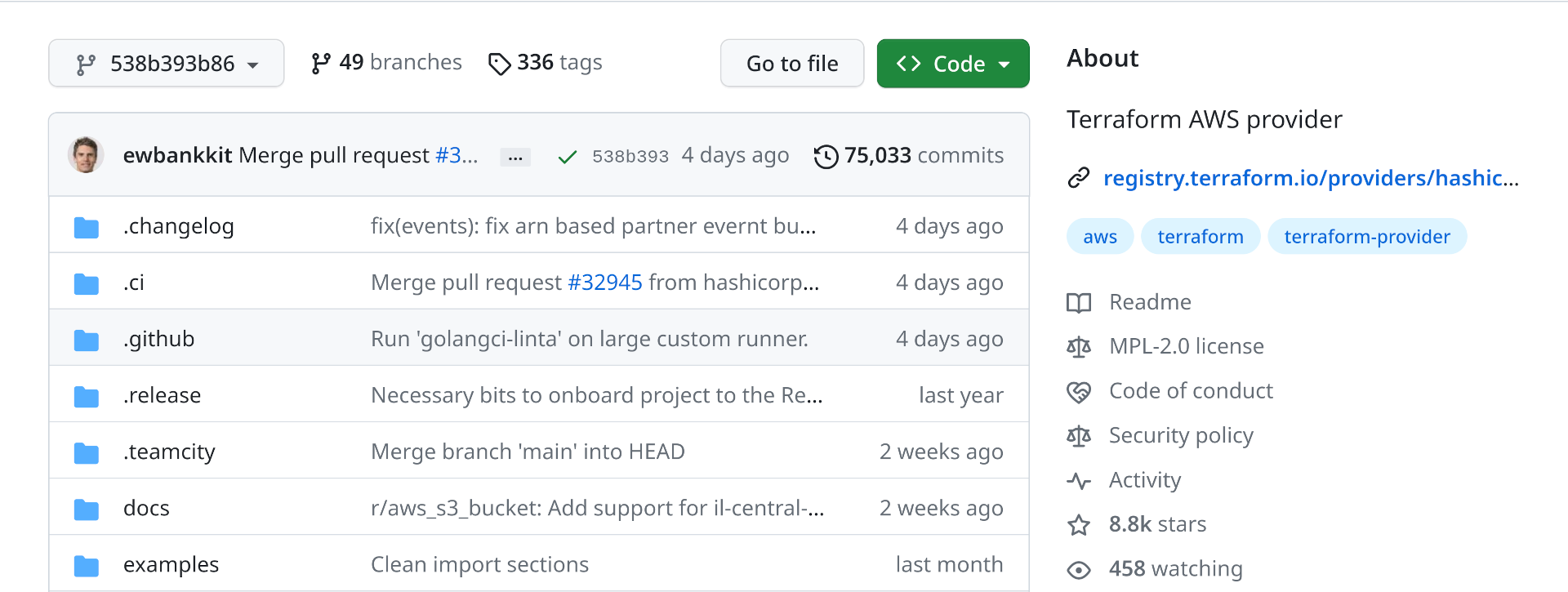Open the 'fix(events): fix arn based' commit message

(x=594, y=226)
